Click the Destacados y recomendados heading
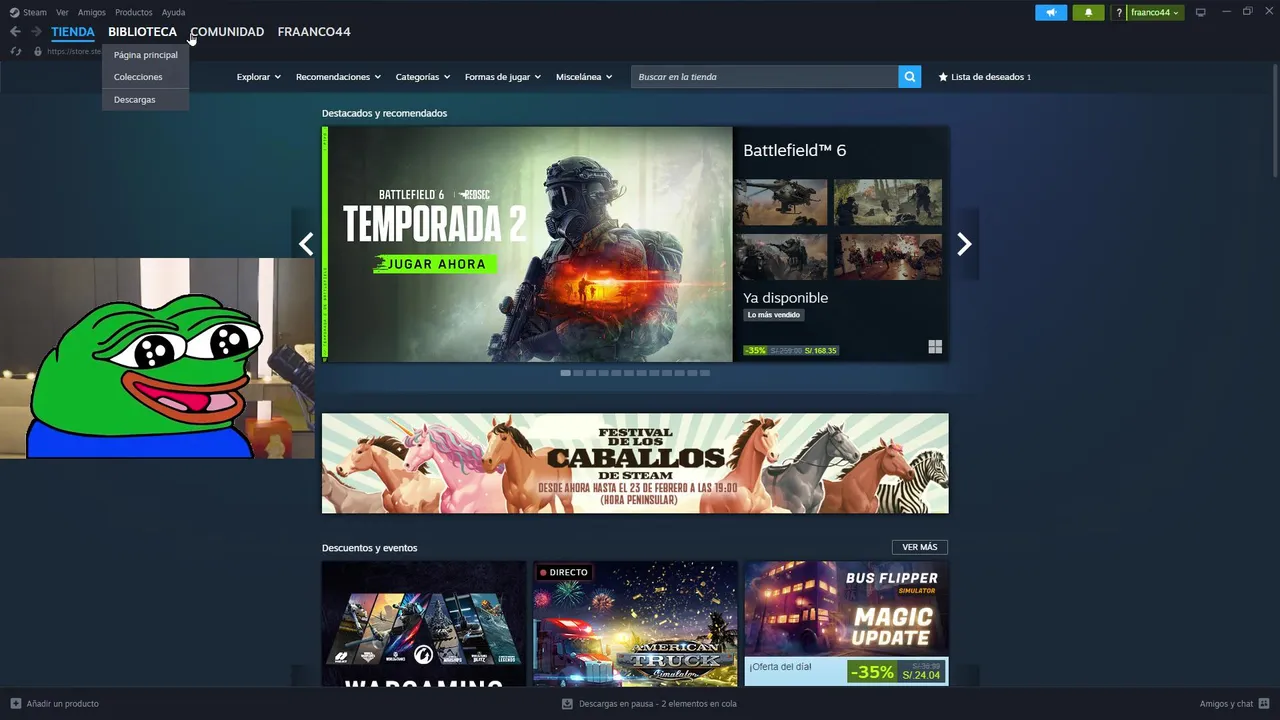The width and height of the screenshot is (1280, 720). 384,113
